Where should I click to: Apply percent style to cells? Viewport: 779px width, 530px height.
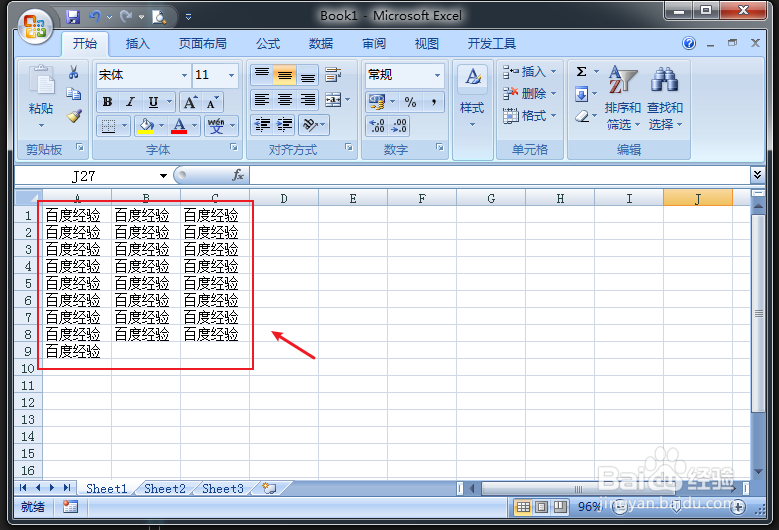click(x=410, y=102)
